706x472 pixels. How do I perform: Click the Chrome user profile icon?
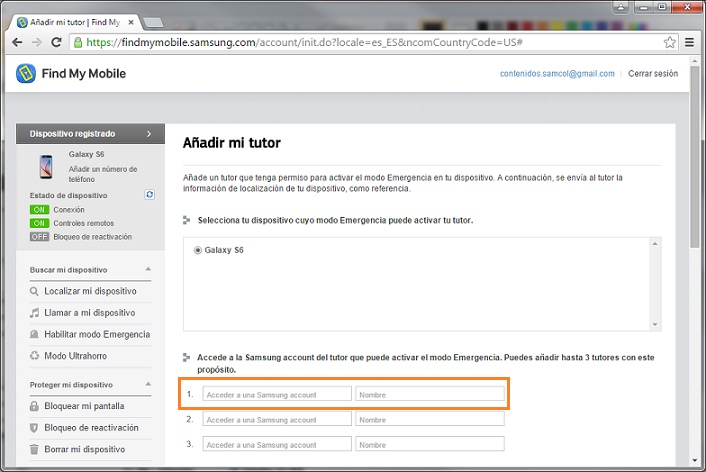pyautogui.click(x=620, y=7)
